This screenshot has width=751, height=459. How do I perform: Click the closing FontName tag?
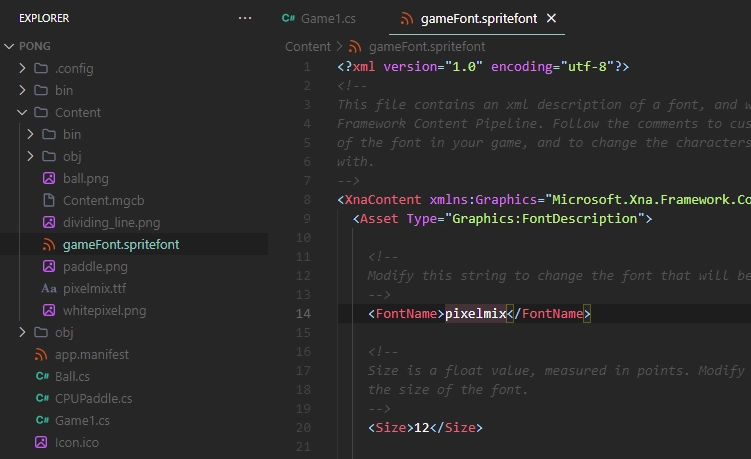pos(549,314)
